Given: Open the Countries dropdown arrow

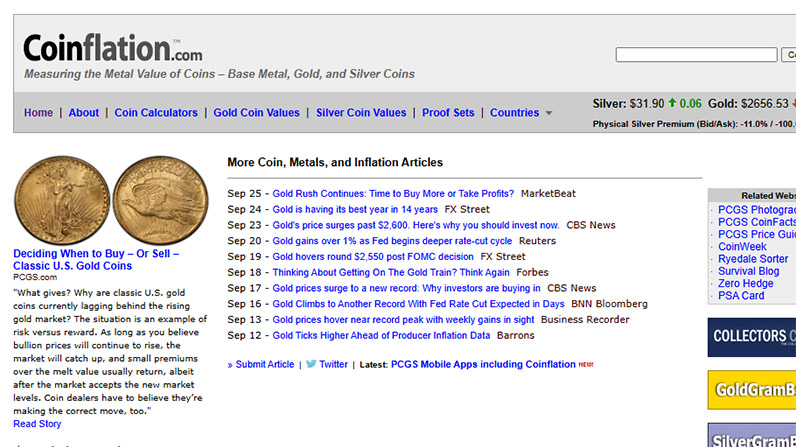Looking at the screenshot, I should [549, 113].
